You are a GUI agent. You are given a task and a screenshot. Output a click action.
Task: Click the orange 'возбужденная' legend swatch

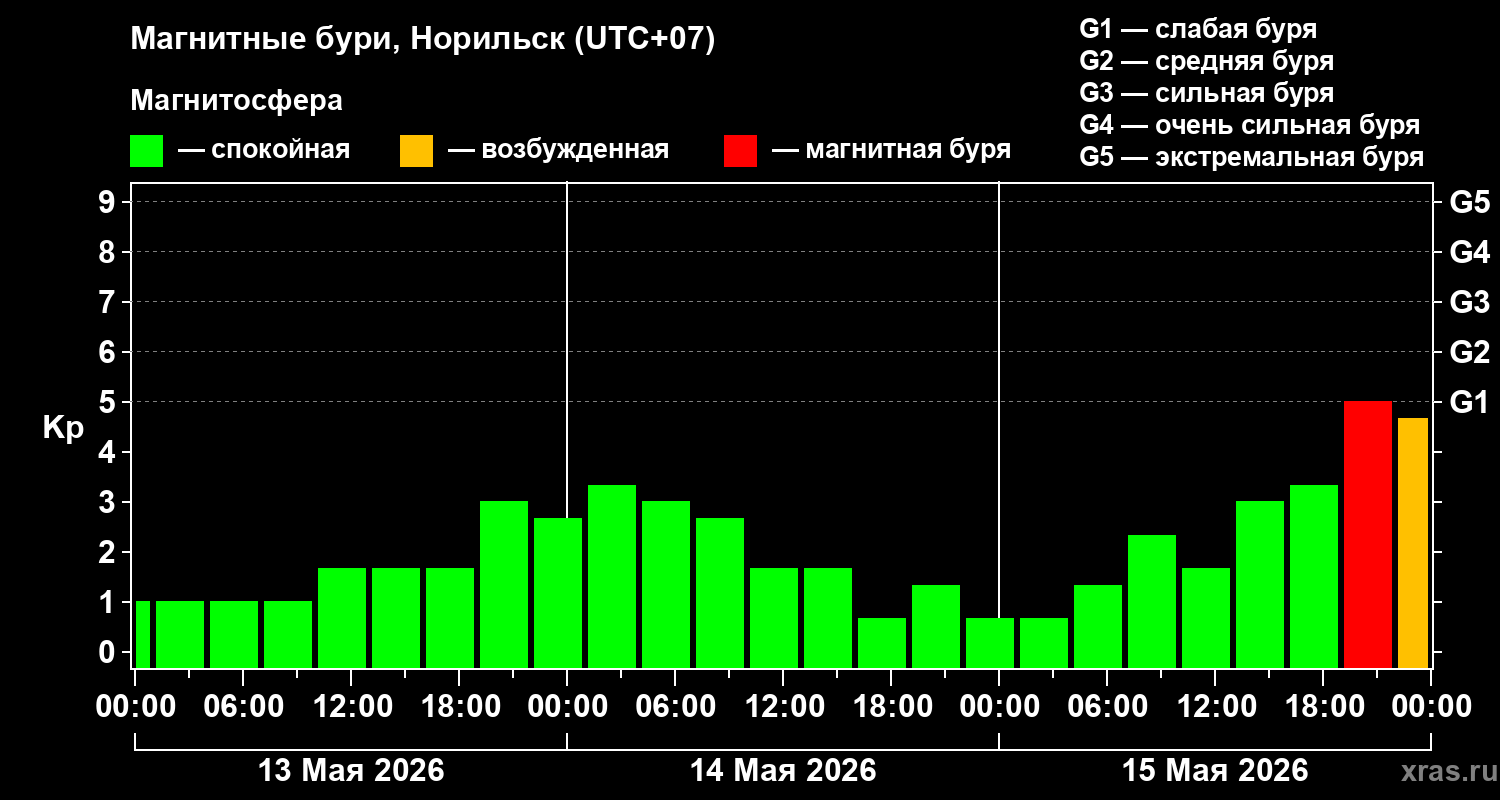tap(416, 151)
